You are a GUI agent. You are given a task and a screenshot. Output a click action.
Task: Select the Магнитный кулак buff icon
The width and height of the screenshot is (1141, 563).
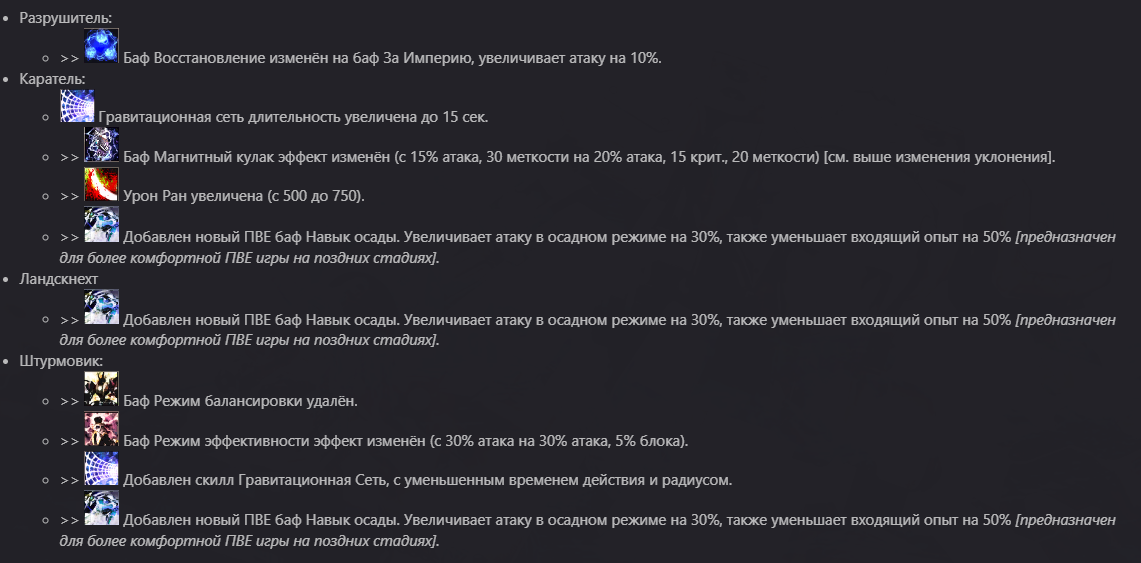(102, 145)
